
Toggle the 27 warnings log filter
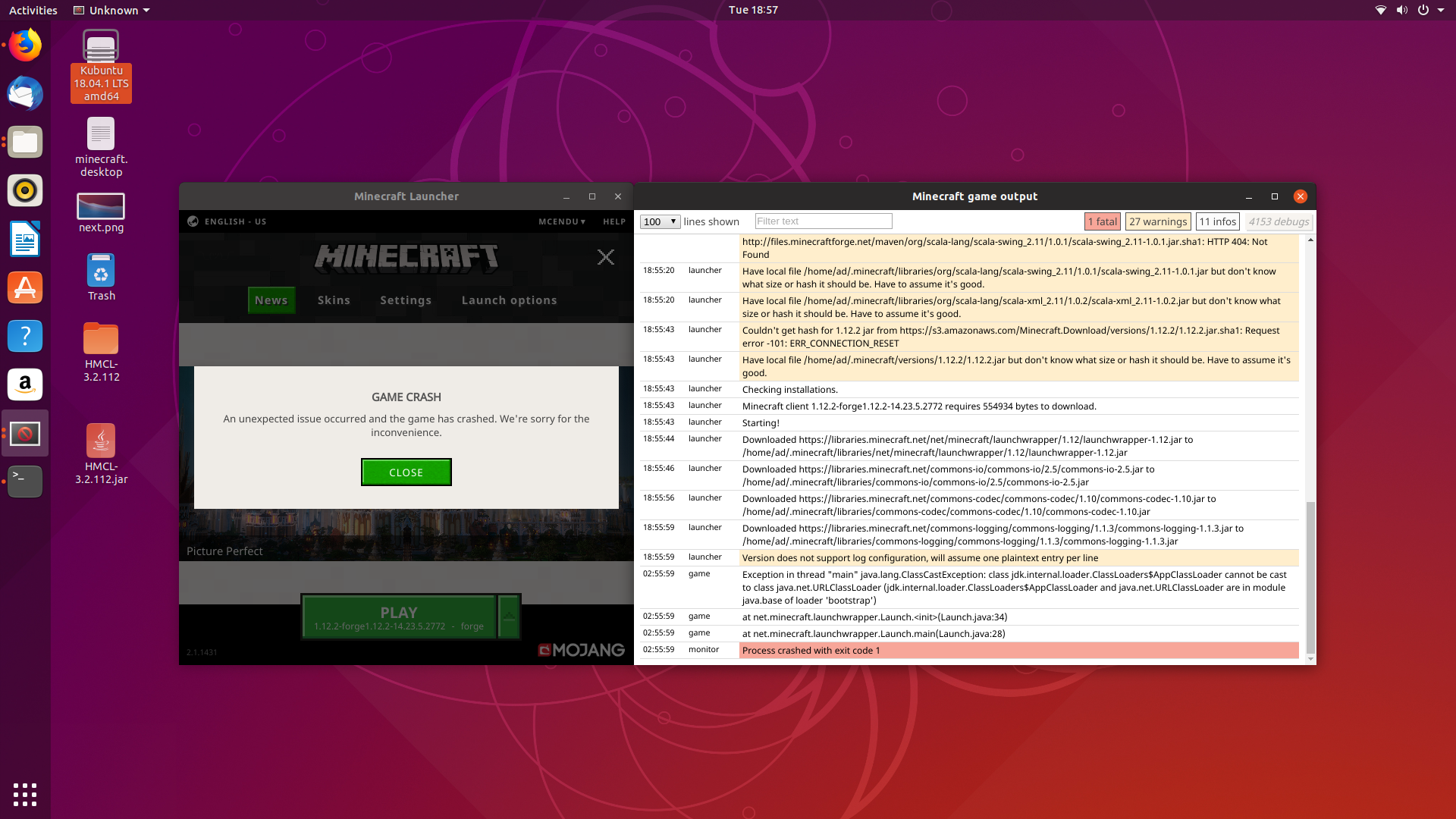pyautogui.click(x=1158, y=221)
